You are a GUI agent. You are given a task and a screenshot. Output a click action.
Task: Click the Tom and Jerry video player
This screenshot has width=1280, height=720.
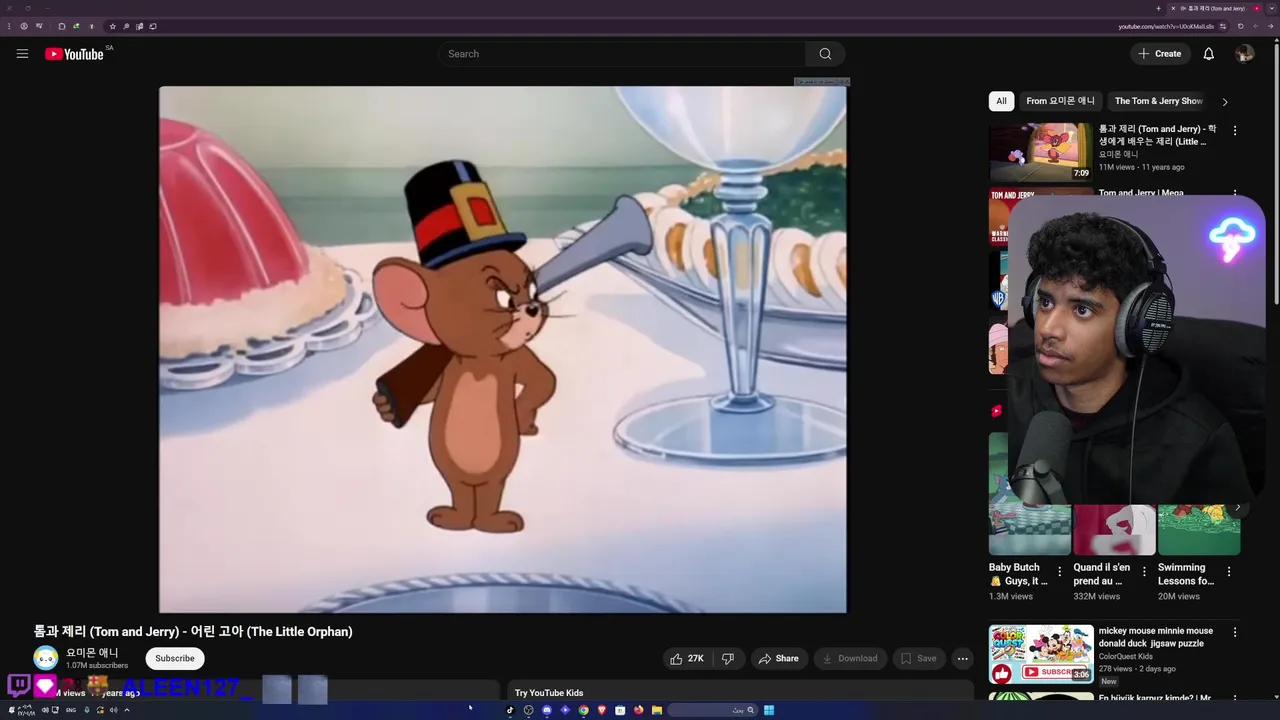503,349
